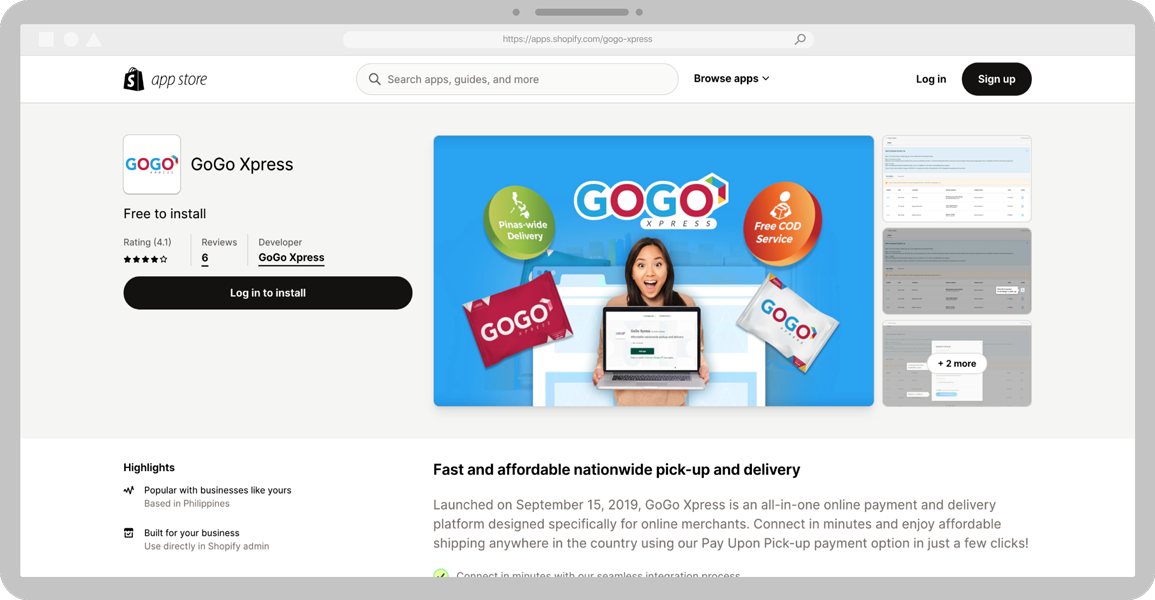Click the triangle icon in browser bar

point(94,40)
